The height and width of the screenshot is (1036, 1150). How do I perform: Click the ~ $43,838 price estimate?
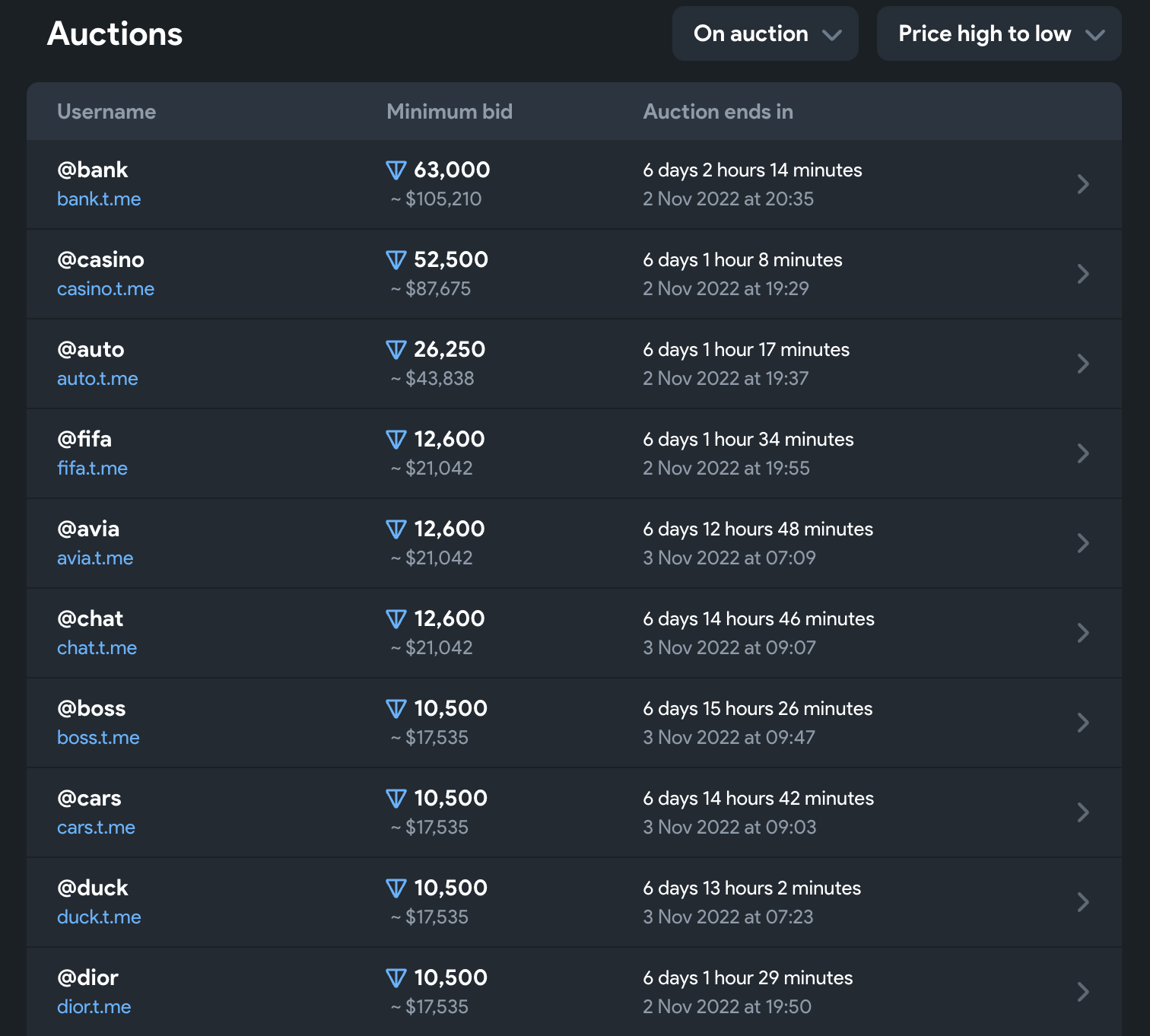point(432,379)
